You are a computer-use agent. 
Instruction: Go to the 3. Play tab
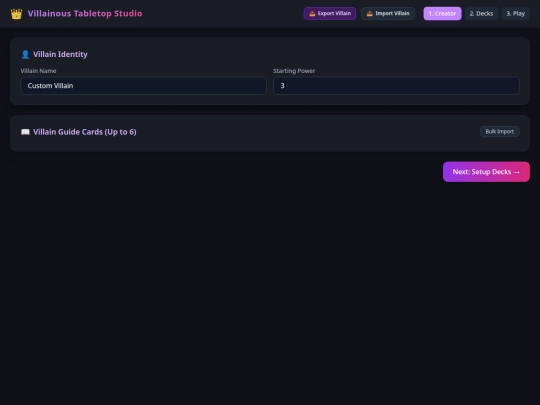516,13
